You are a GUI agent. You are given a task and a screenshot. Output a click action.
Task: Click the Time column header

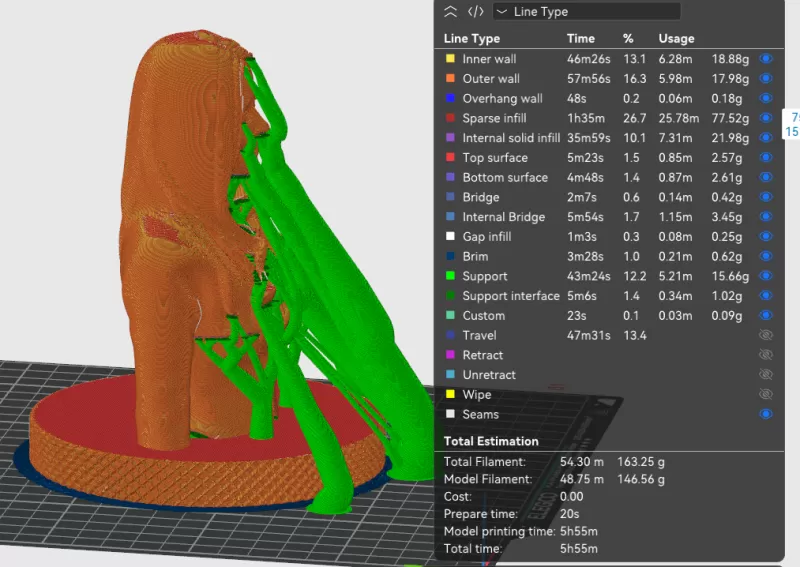point(580,39)
